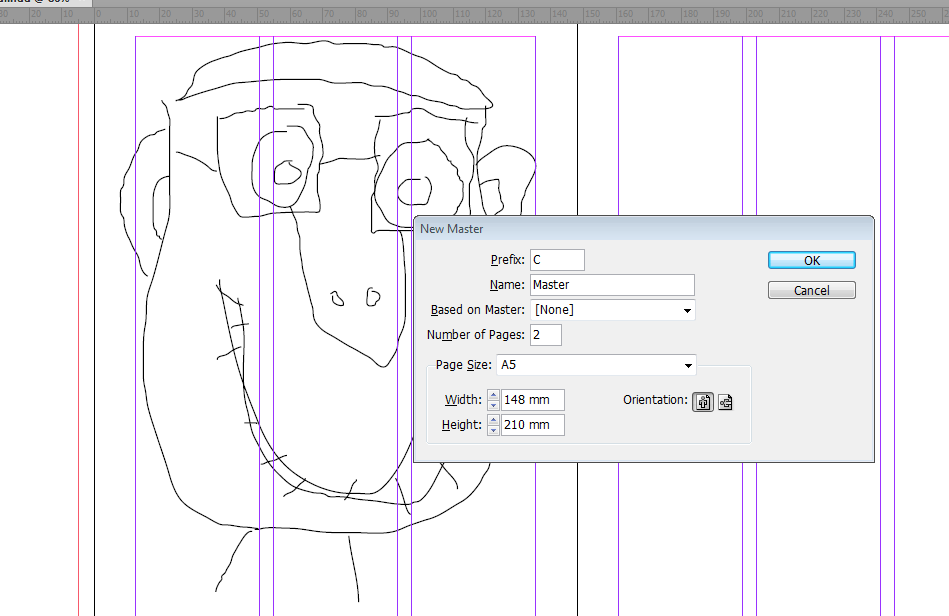Open the Based on Master dropdown
949x616 pixels.
(612, 310)
